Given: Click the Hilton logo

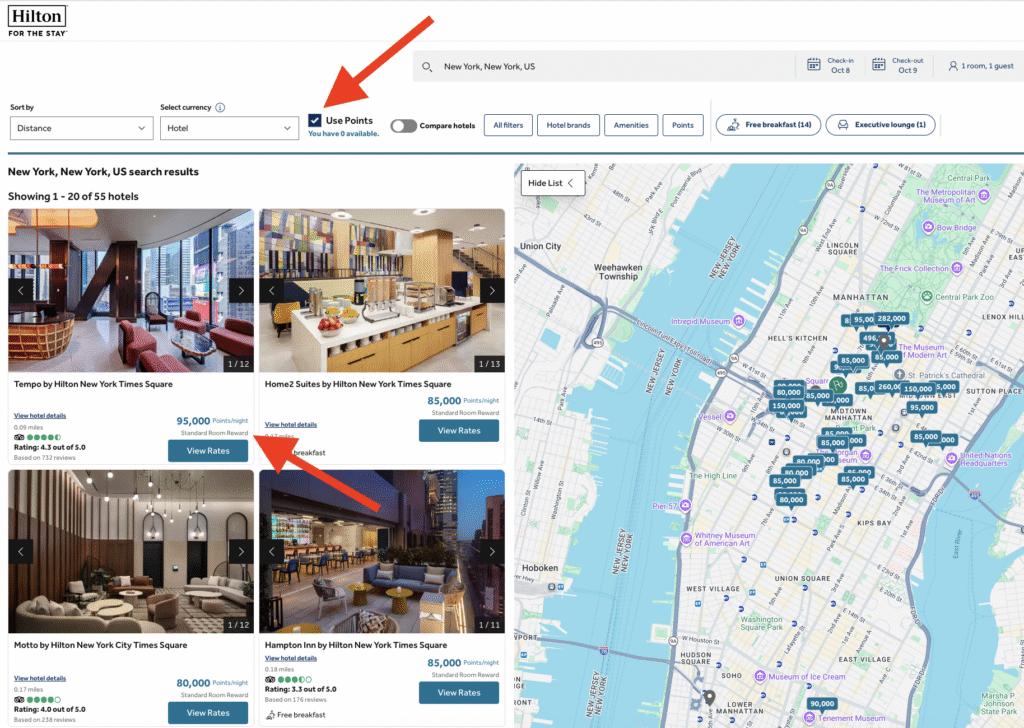Looking at the screenshot, I should [37, 20].
